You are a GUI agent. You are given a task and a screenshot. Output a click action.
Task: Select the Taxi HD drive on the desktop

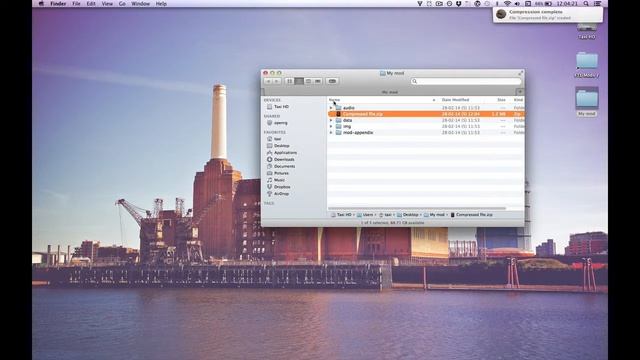(587, 31)
